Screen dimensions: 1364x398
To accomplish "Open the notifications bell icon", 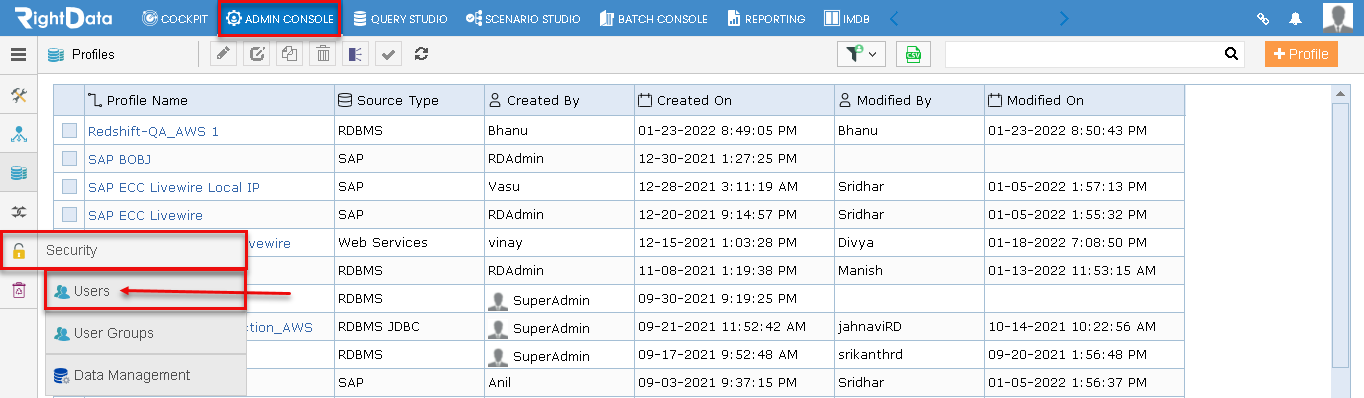I will tap(1295, 18).
